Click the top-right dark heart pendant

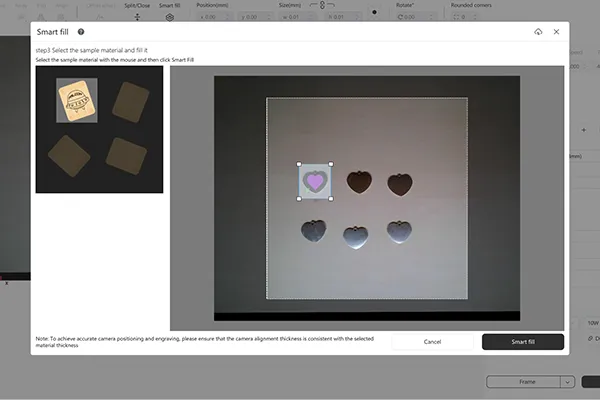399,183
